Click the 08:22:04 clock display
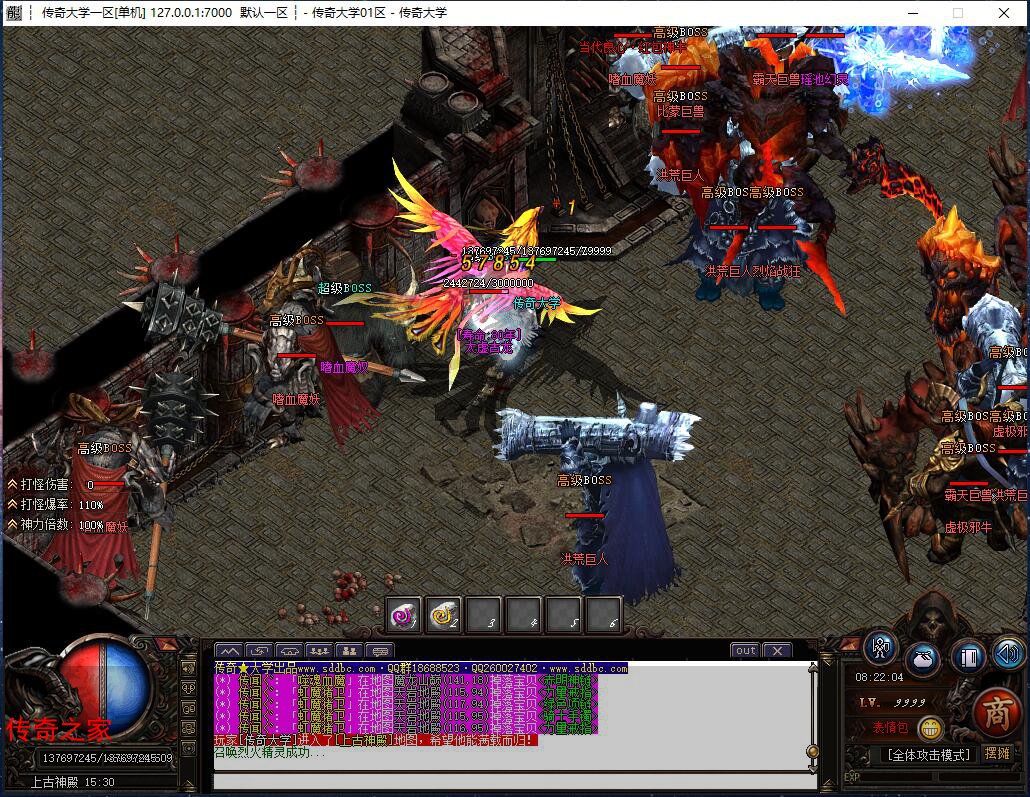Screen dimensions: 1030x797 tap(879, 677)
